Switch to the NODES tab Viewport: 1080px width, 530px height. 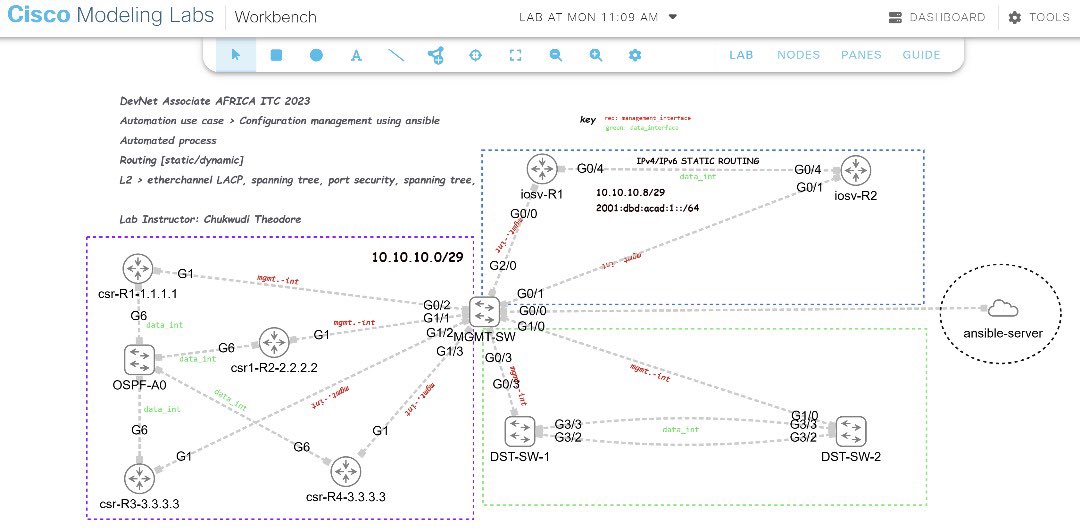(798, 55)
